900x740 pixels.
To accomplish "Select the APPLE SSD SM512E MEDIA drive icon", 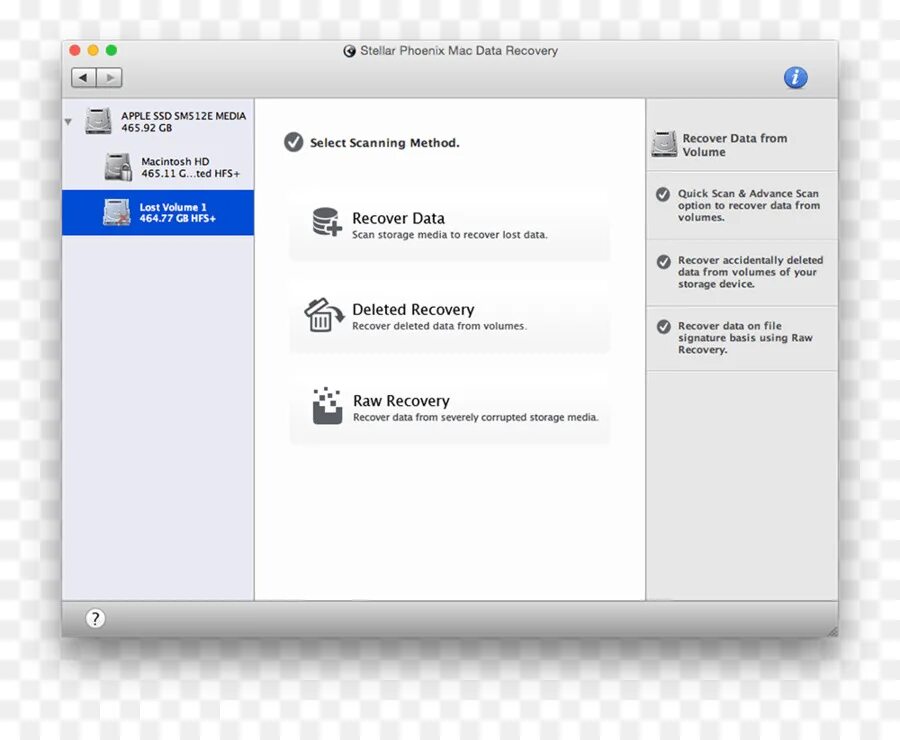I will click(97, 119).
